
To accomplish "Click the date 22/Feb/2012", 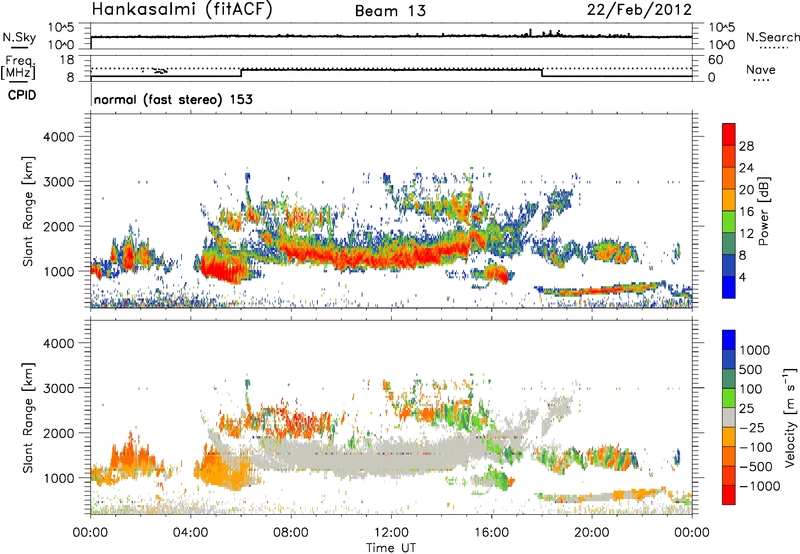I will click(x=639, y=10).
